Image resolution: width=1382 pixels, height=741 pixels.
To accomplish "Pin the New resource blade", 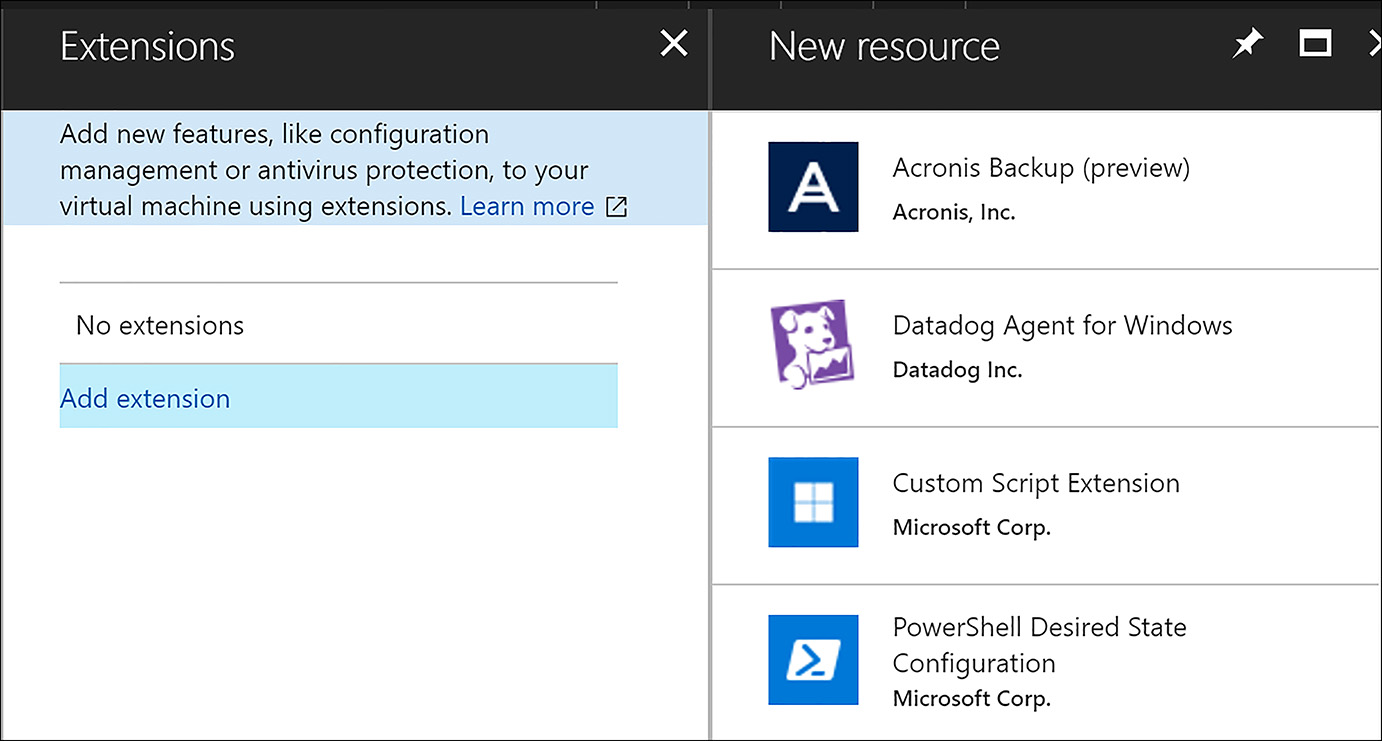I will coord(1247,43).
